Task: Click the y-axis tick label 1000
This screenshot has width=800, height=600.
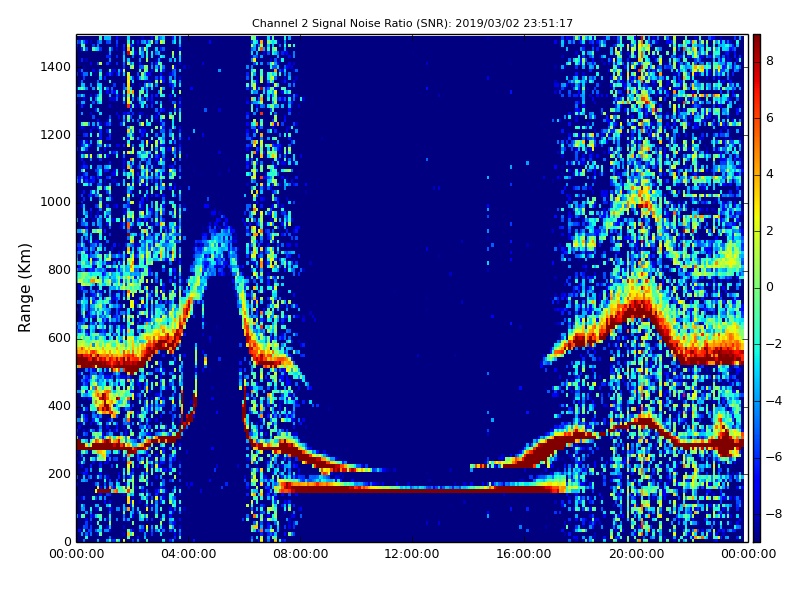Action: [56, 202]
